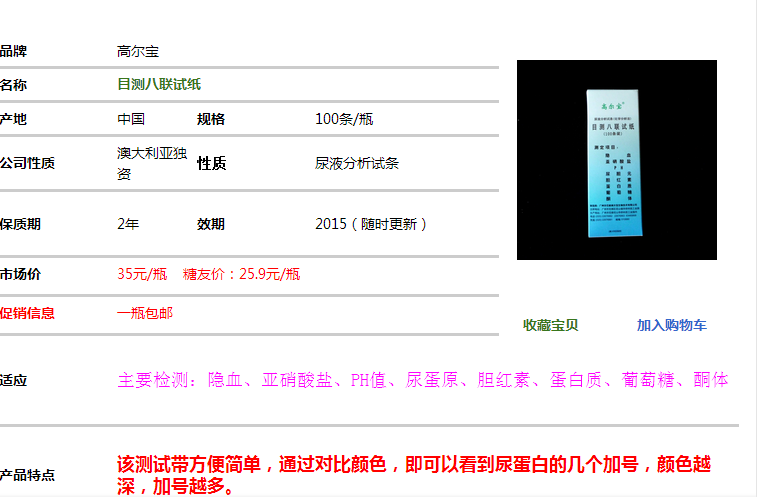Click the shelf life value 2年
Viewport: 757px width, 497px height.
pos(128,224)
